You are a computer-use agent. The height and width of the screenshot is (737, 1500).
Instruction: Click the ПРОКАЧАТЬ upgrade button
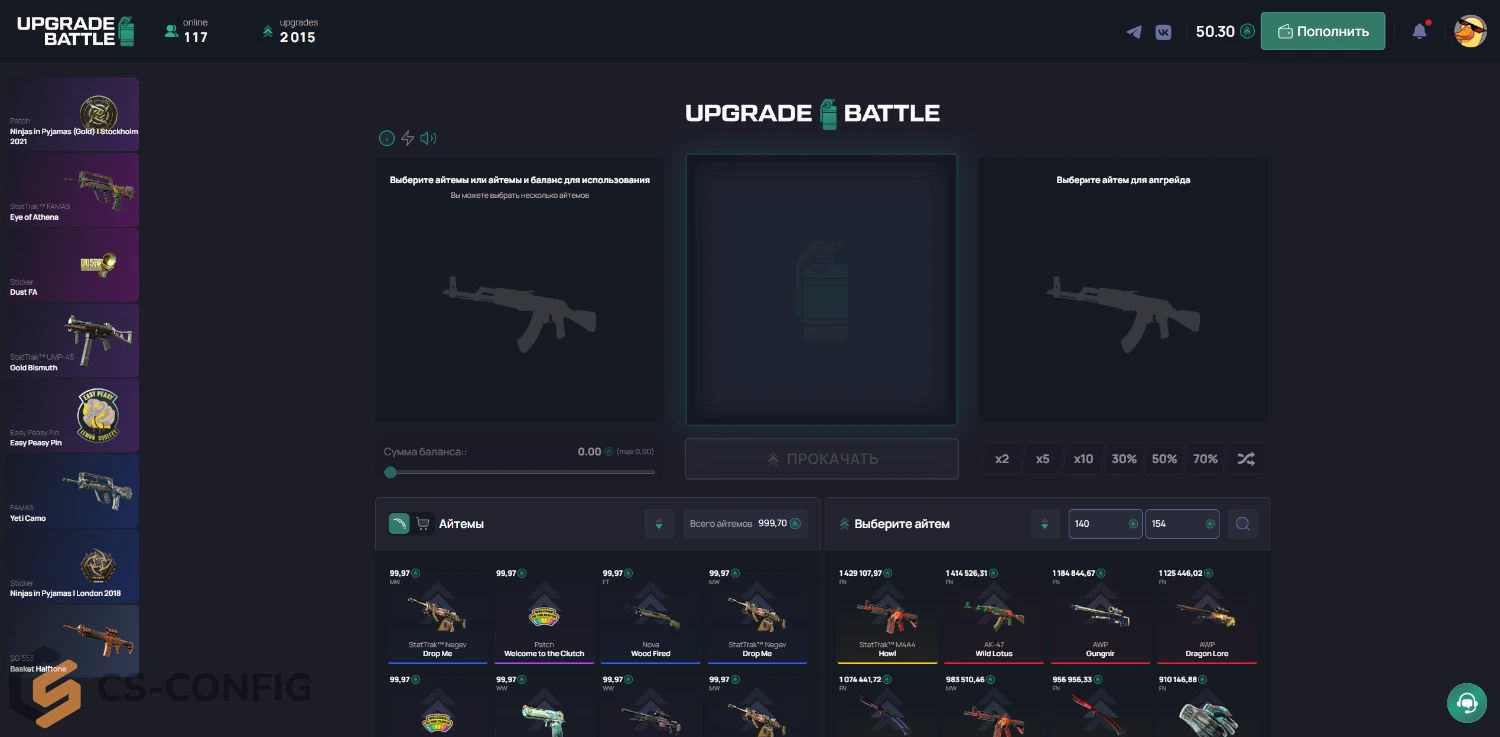coord(821,459)
